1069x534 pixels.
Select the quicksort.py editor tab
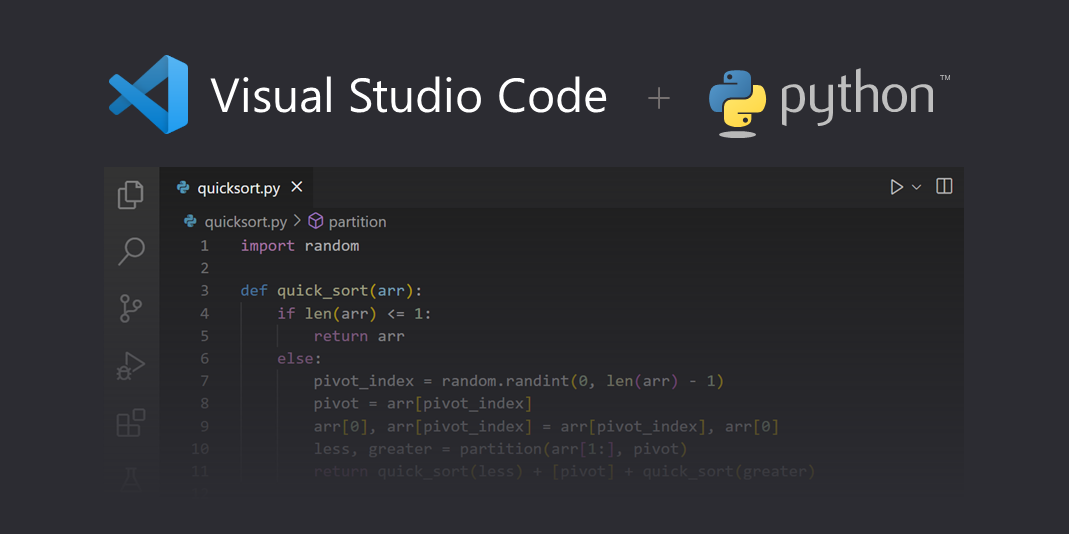click(x=238, y=188)
